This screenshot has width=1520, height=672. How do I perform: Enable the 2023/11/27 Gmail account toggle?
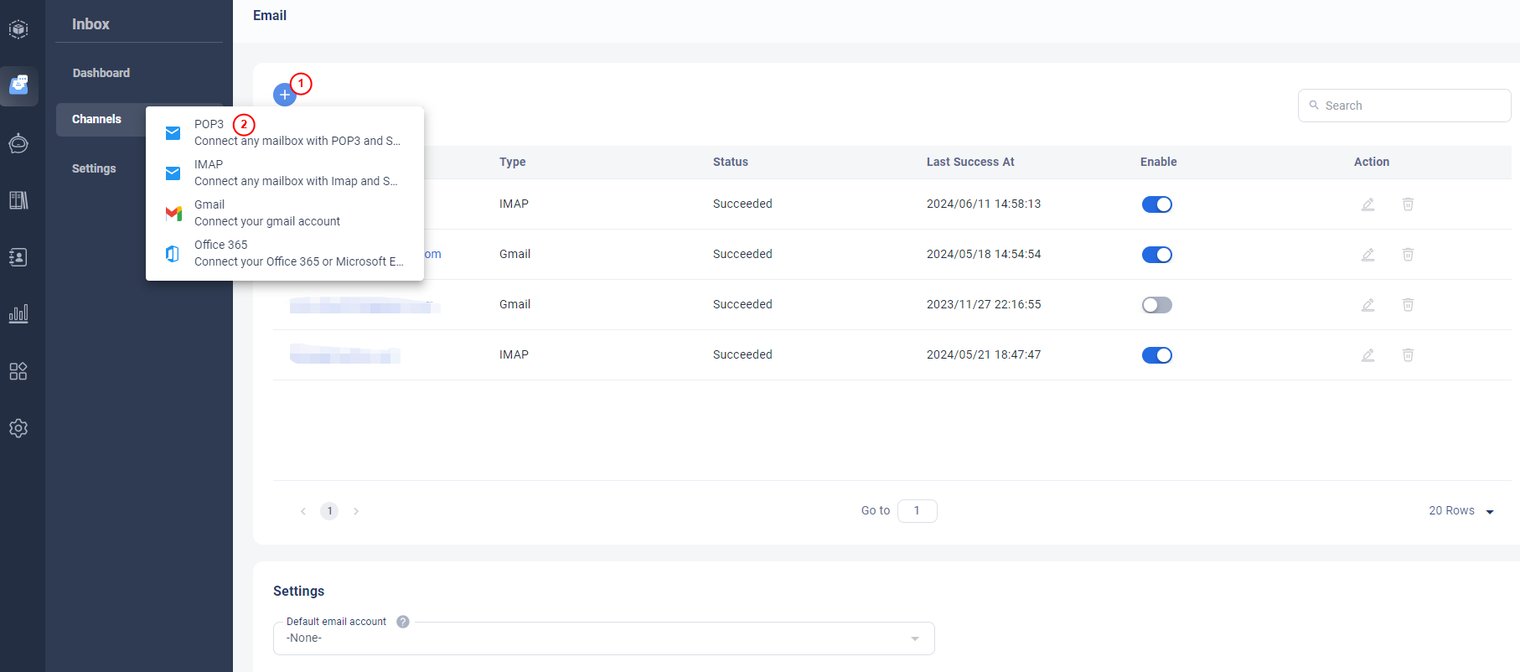click(1156, 305)
